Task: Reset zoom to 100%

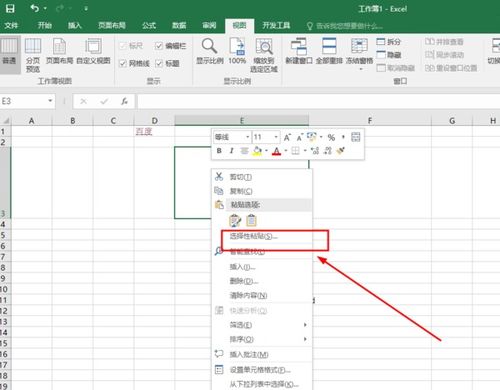Action: click(237, 51)
